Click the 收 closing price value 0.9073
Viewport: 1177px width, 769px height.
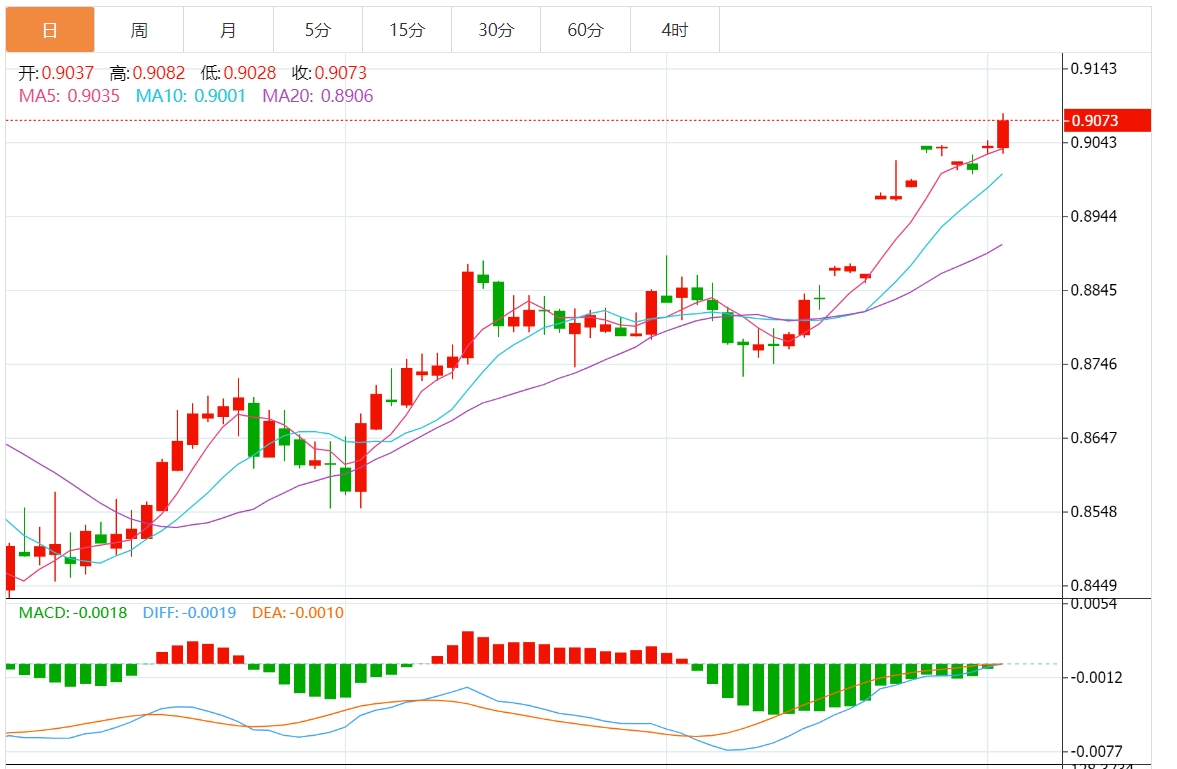[x=343, y=73]
